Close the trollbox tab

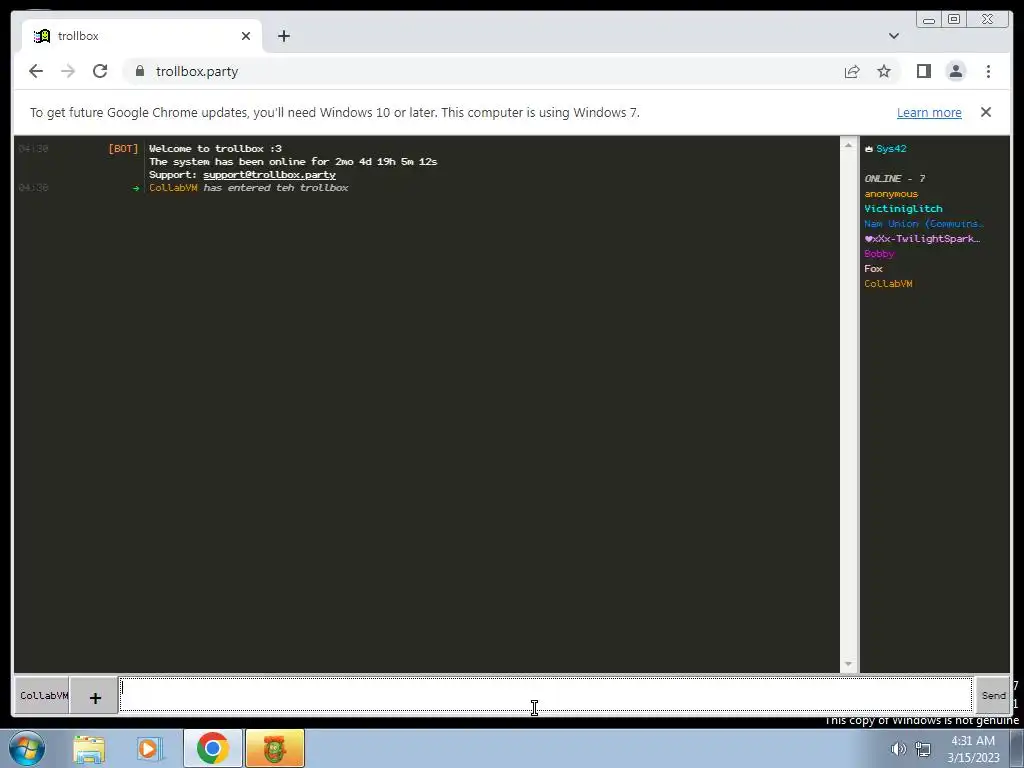click(246, 36)
